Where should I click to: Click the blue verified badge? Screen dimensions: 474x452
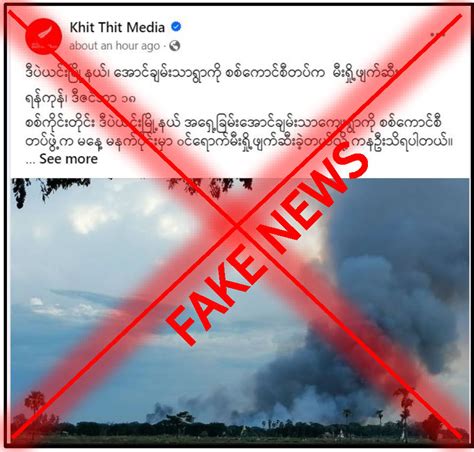click(x=176, y=27)
